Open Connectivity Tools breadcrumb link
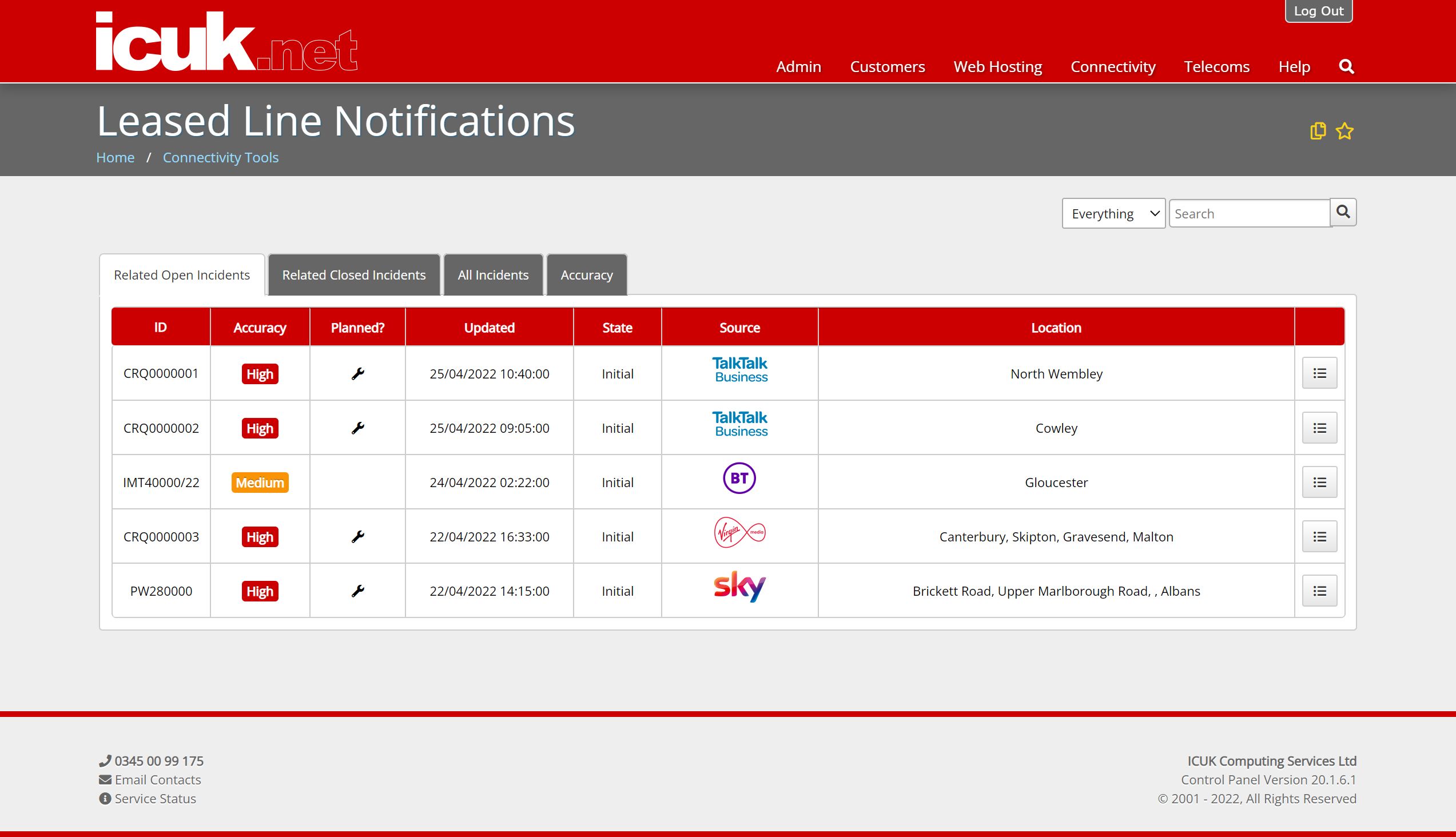This screenshot has height=837, width=1456. pyautogui.click(x=220, y=158)
